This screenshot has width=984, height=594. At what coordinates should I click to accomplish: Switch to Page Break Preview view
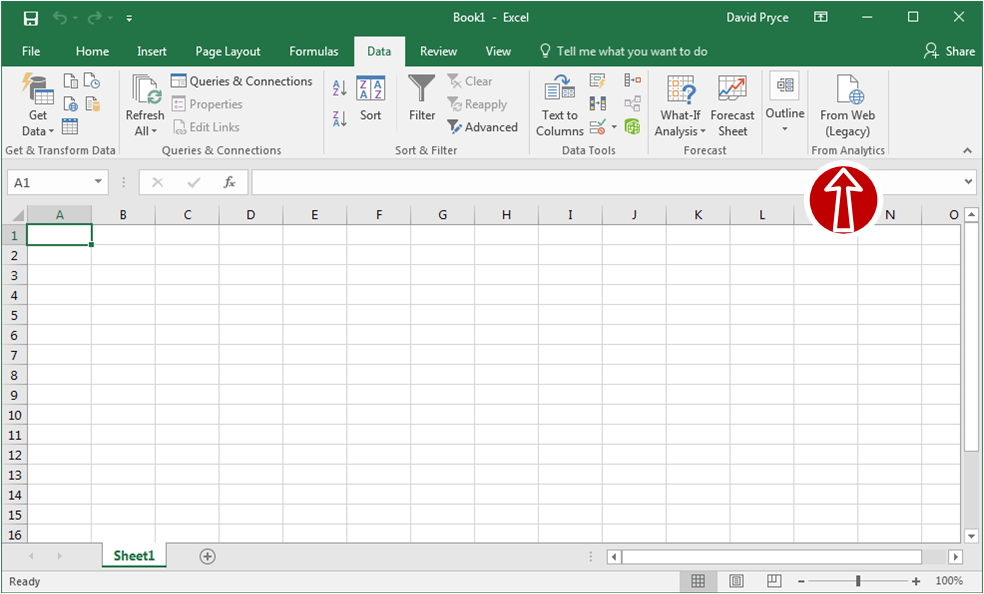pos(774,581)
